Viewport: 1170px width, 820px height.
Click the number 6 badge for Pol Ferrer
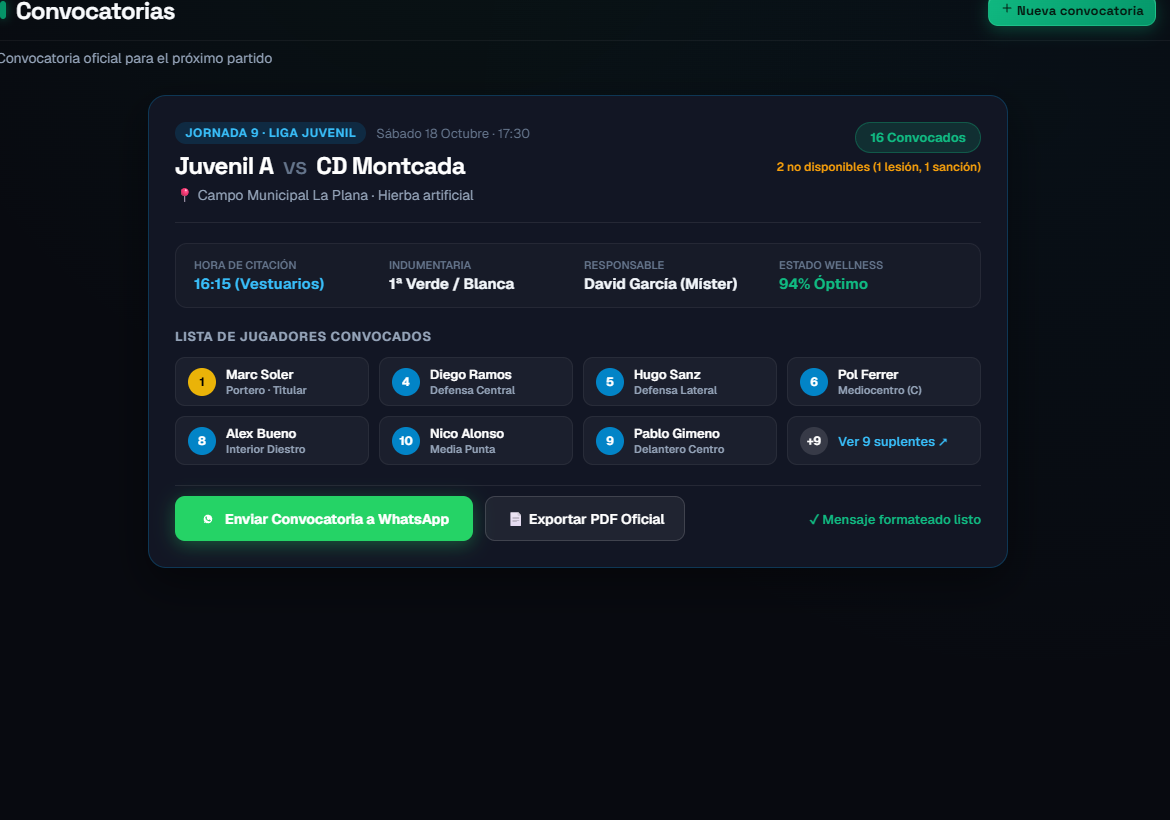click(814, 382)
